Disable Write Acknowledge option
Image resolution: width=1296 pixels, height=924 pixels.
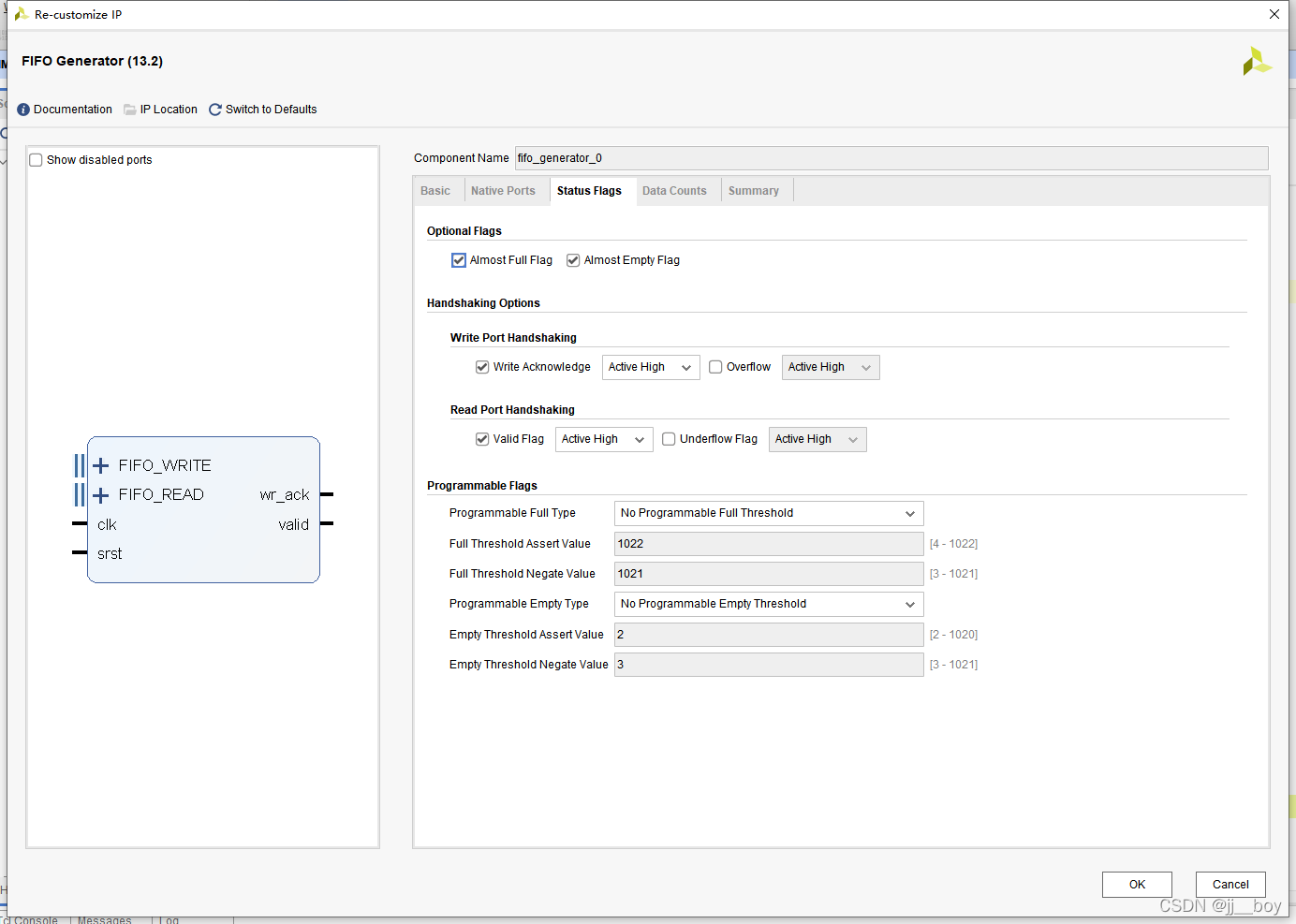click(x=482, y=367)
